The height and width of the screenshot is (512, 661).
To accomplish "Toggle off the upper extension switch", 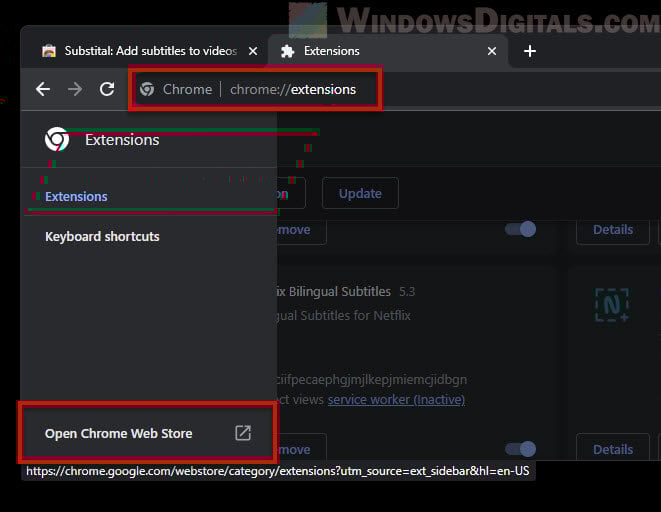I will point(521,229).
